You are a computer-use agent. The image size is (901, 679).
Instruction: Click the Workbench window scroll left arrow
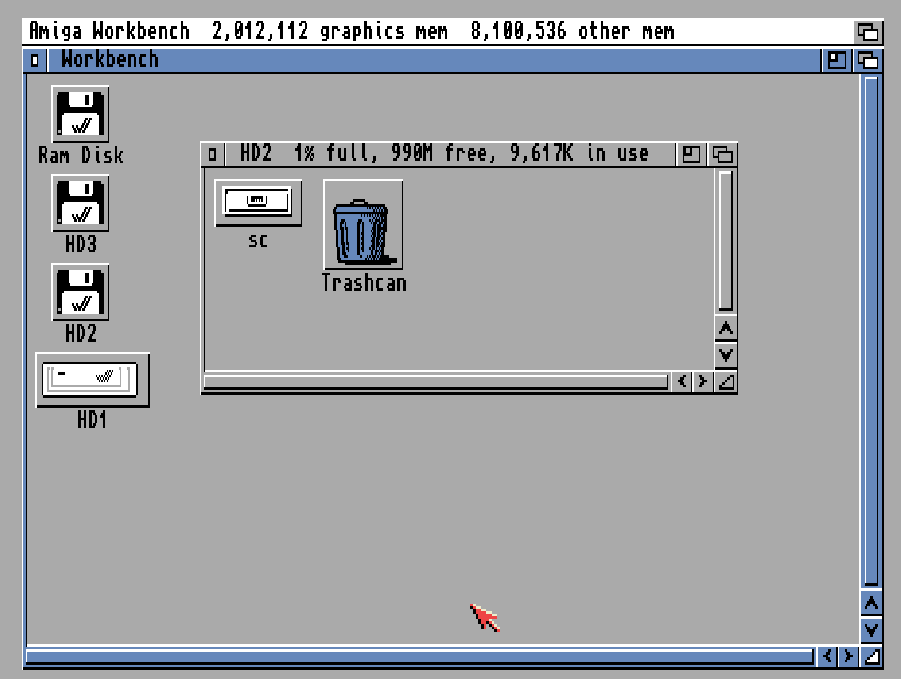click(x=827, y=656)
